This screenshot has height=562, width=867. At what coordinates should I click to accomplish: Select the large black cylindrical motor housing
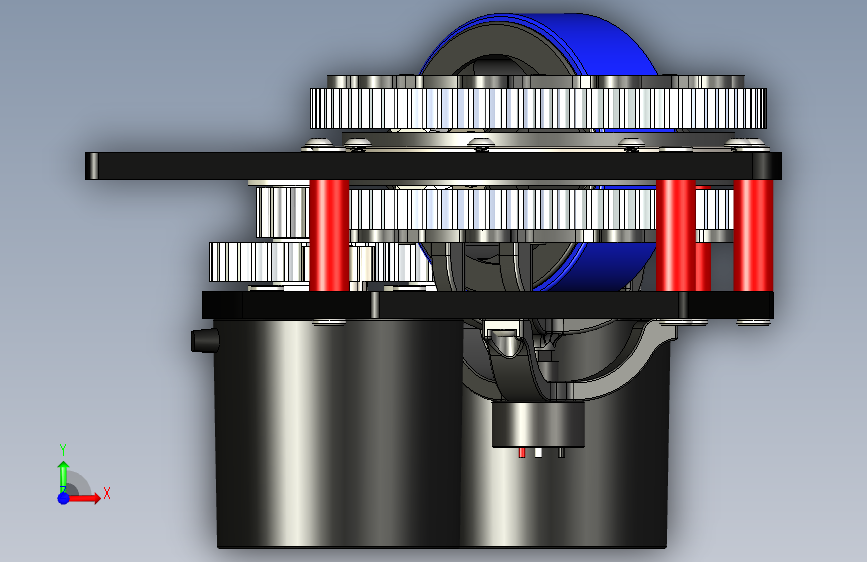point(337,433)
